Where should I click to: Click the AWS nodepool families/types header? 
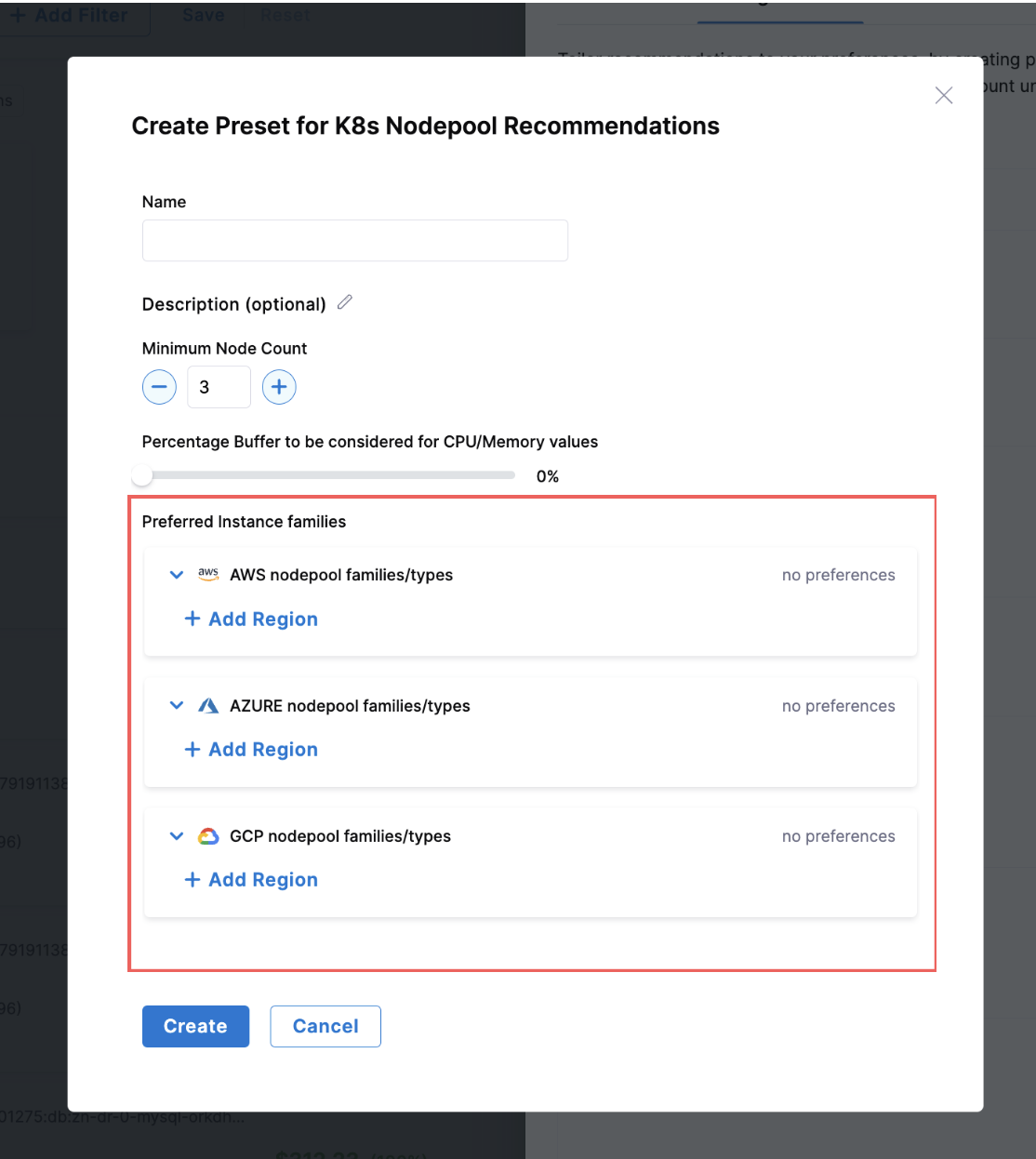tap(341, 575)
